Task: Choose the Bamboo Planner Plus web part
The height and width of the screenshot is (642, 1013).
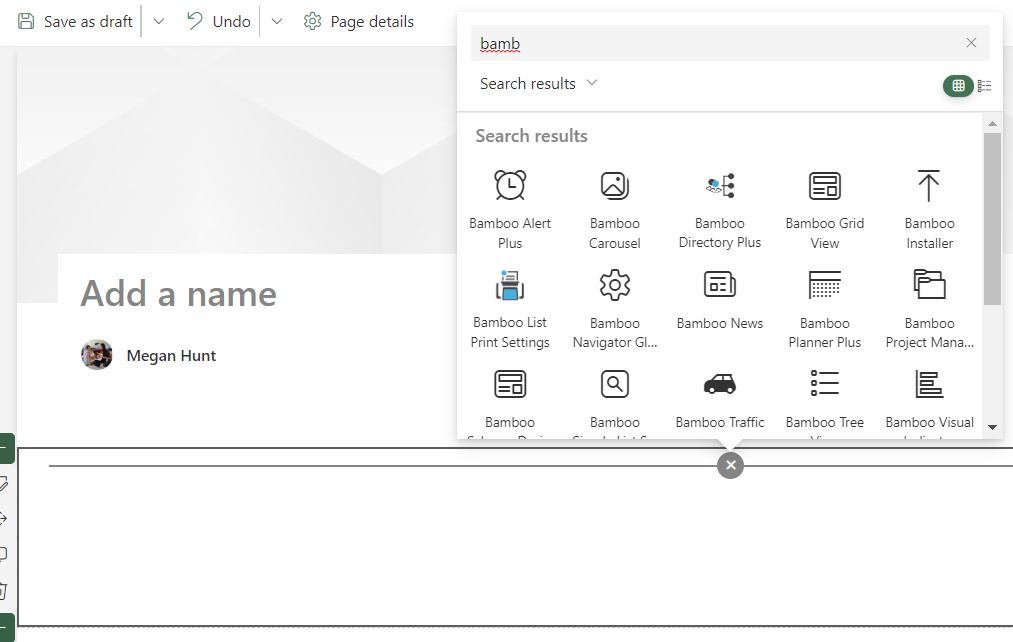Action: pos(824,309)
